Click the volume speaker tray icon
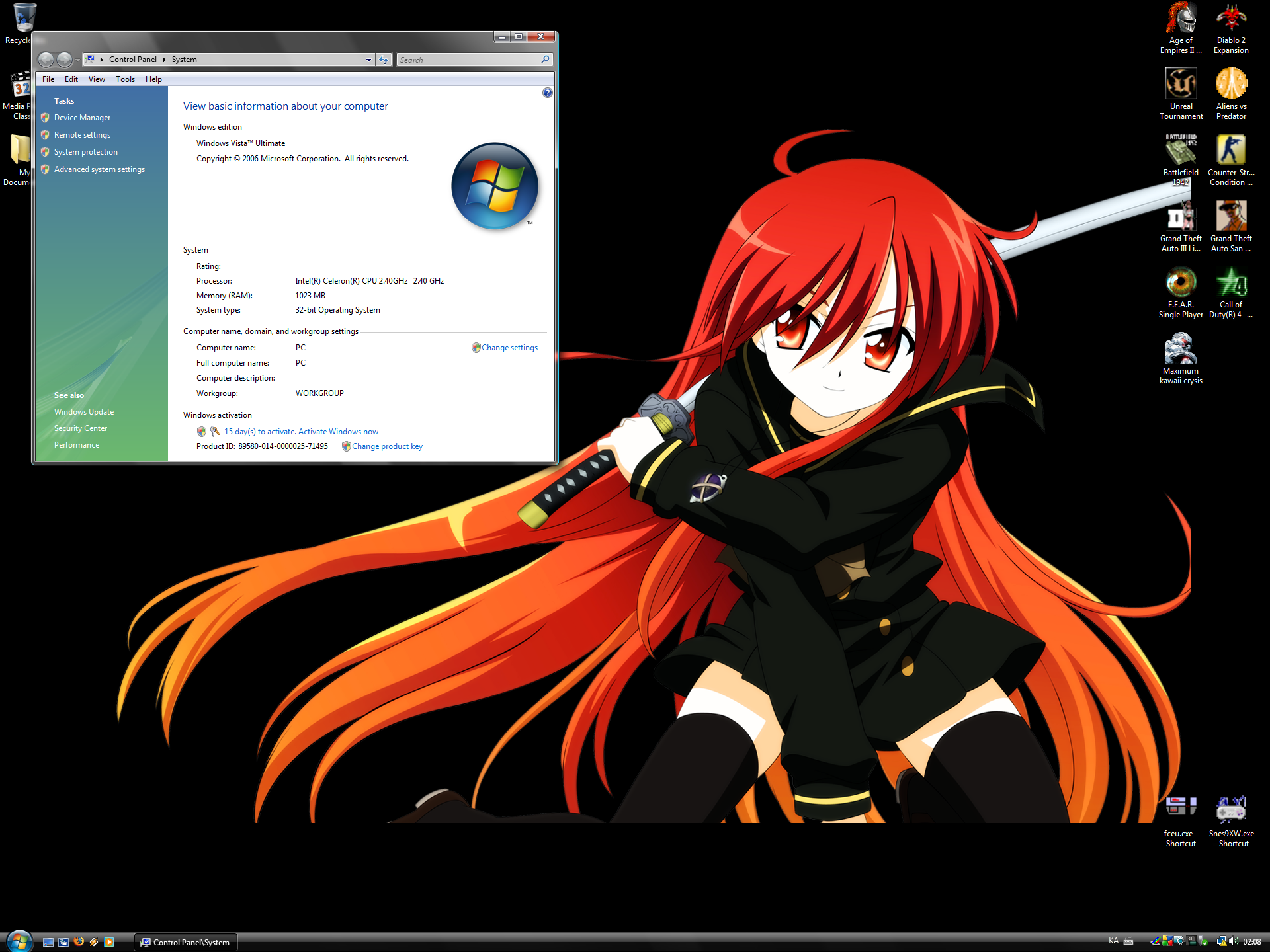Viewport: 1270px width, 952px height. pyautogui.click(x=1233, y=941)
